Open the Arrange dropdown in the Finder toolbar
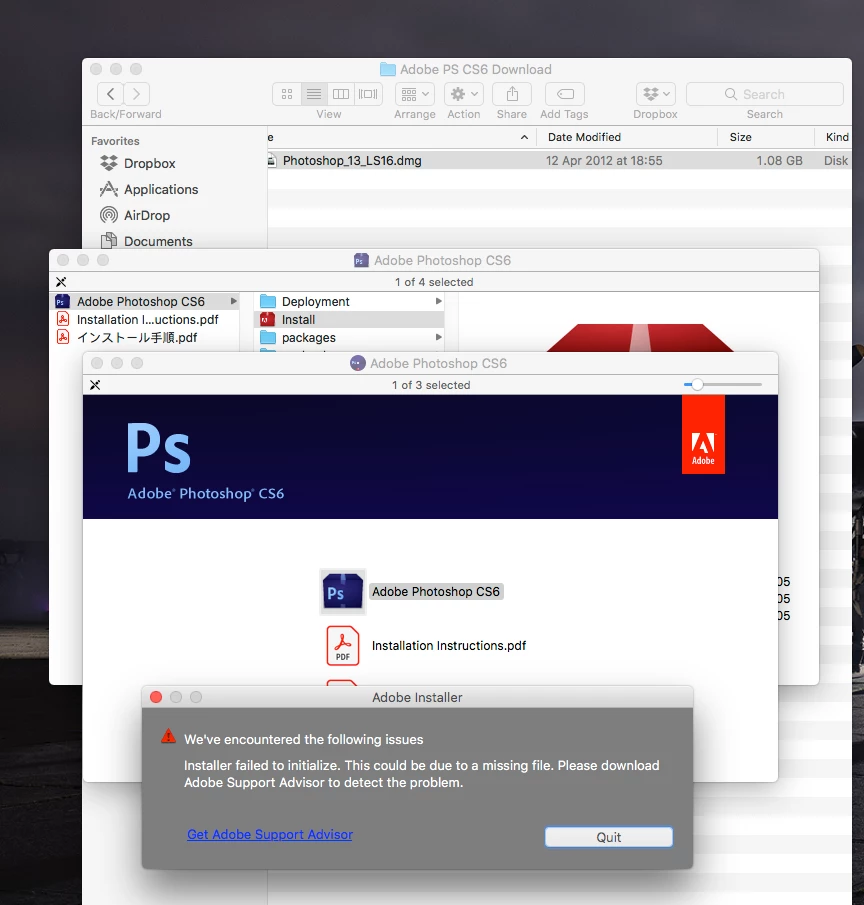864x905 pixels. point(415,94)
